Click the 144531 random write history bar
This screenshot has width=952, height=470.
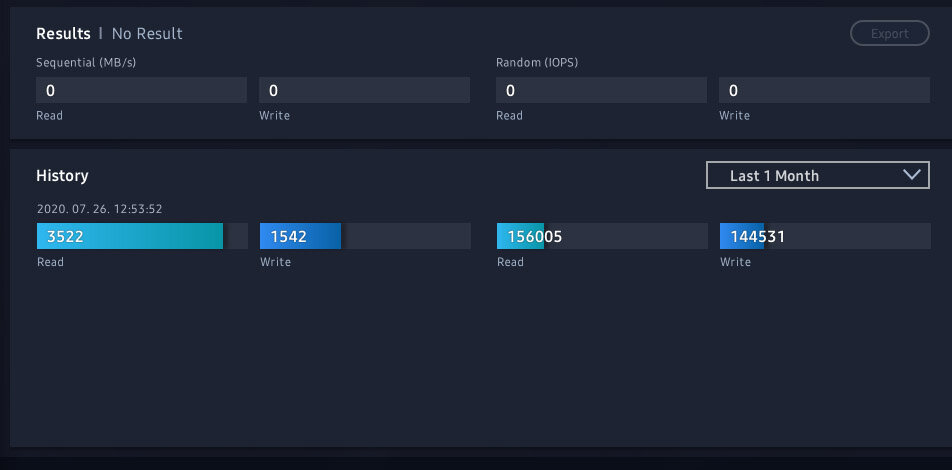tap(825, 236)
